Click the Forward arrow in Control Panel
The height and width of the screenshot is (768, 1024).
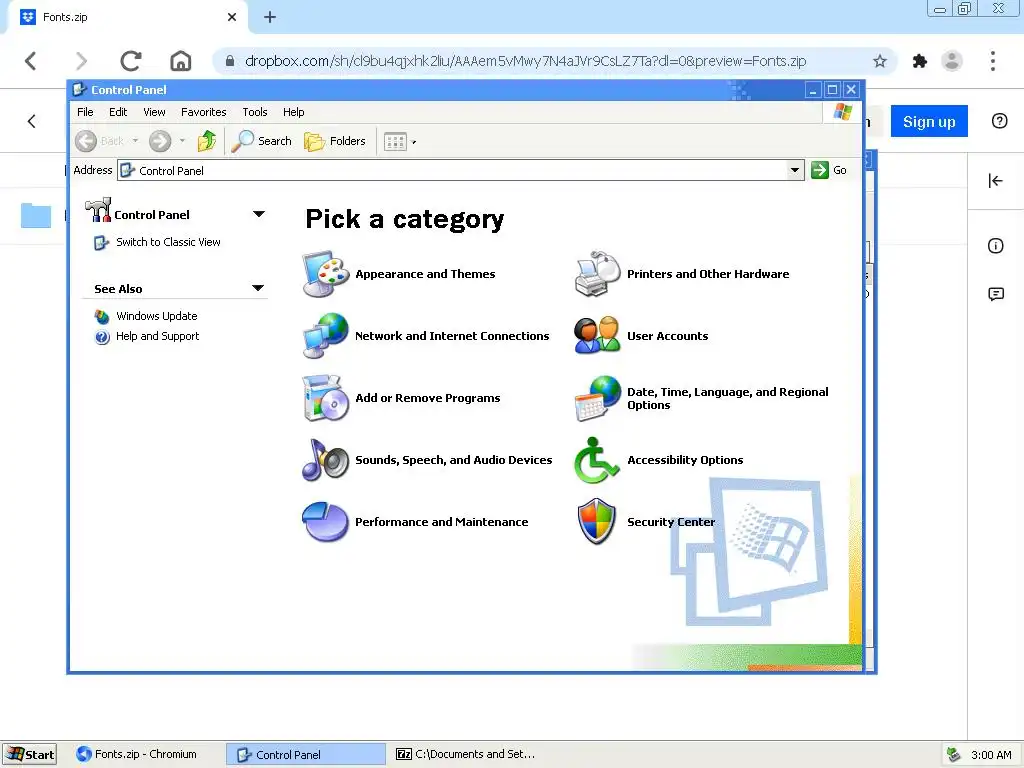160,140
